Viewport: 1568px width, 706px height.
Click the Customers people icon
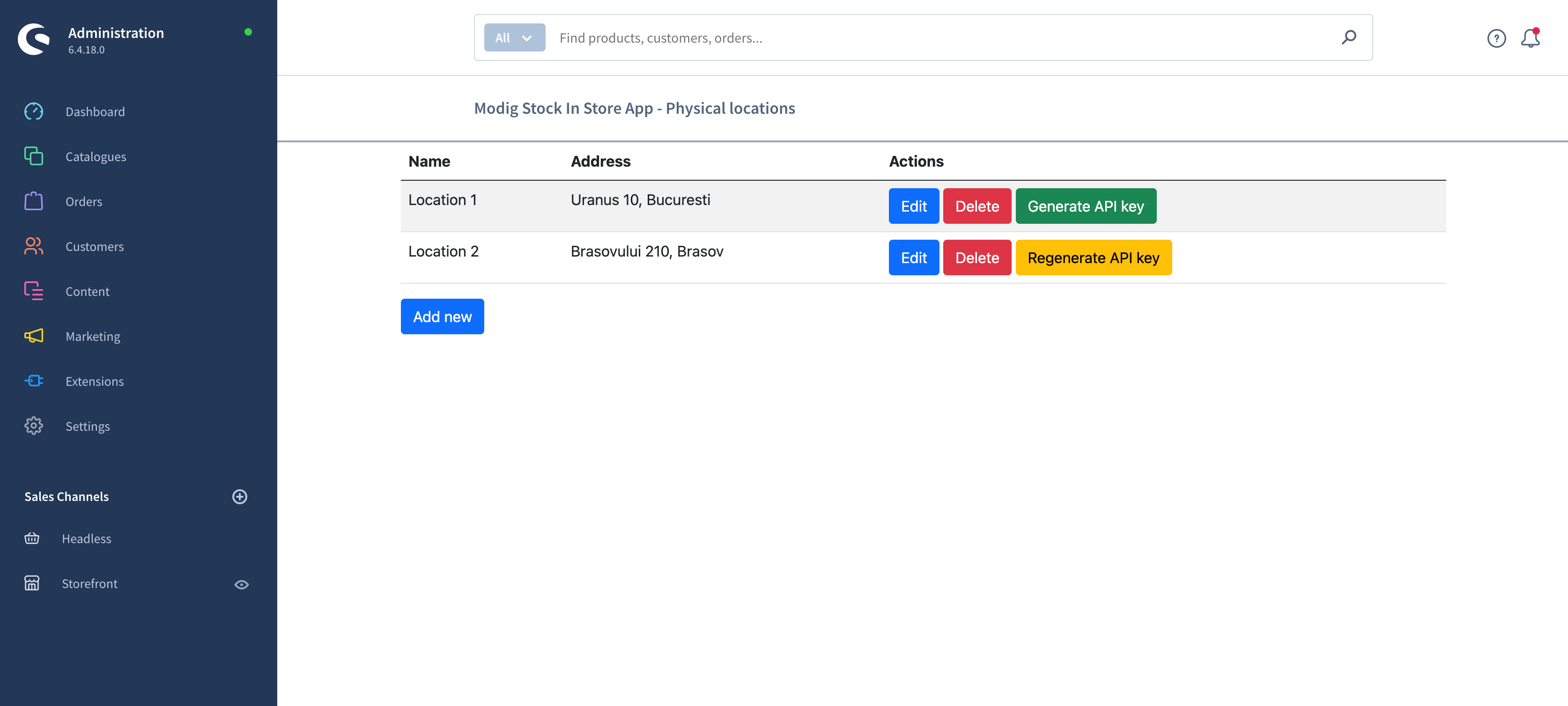pos(33,246)
